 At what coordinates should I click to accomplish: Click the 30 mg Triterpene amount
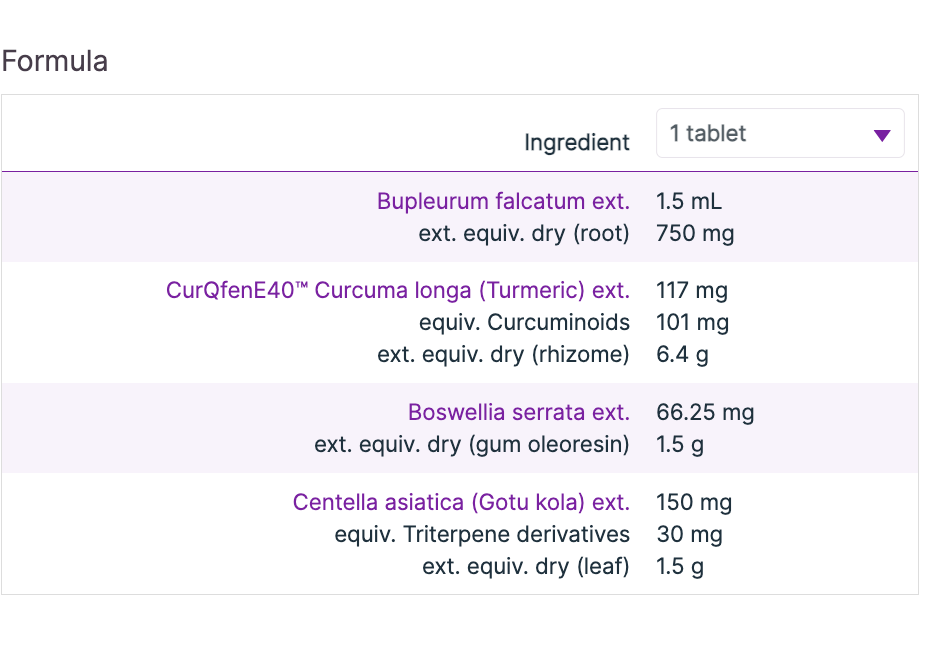pyautogui.click(x=689, y=534)
